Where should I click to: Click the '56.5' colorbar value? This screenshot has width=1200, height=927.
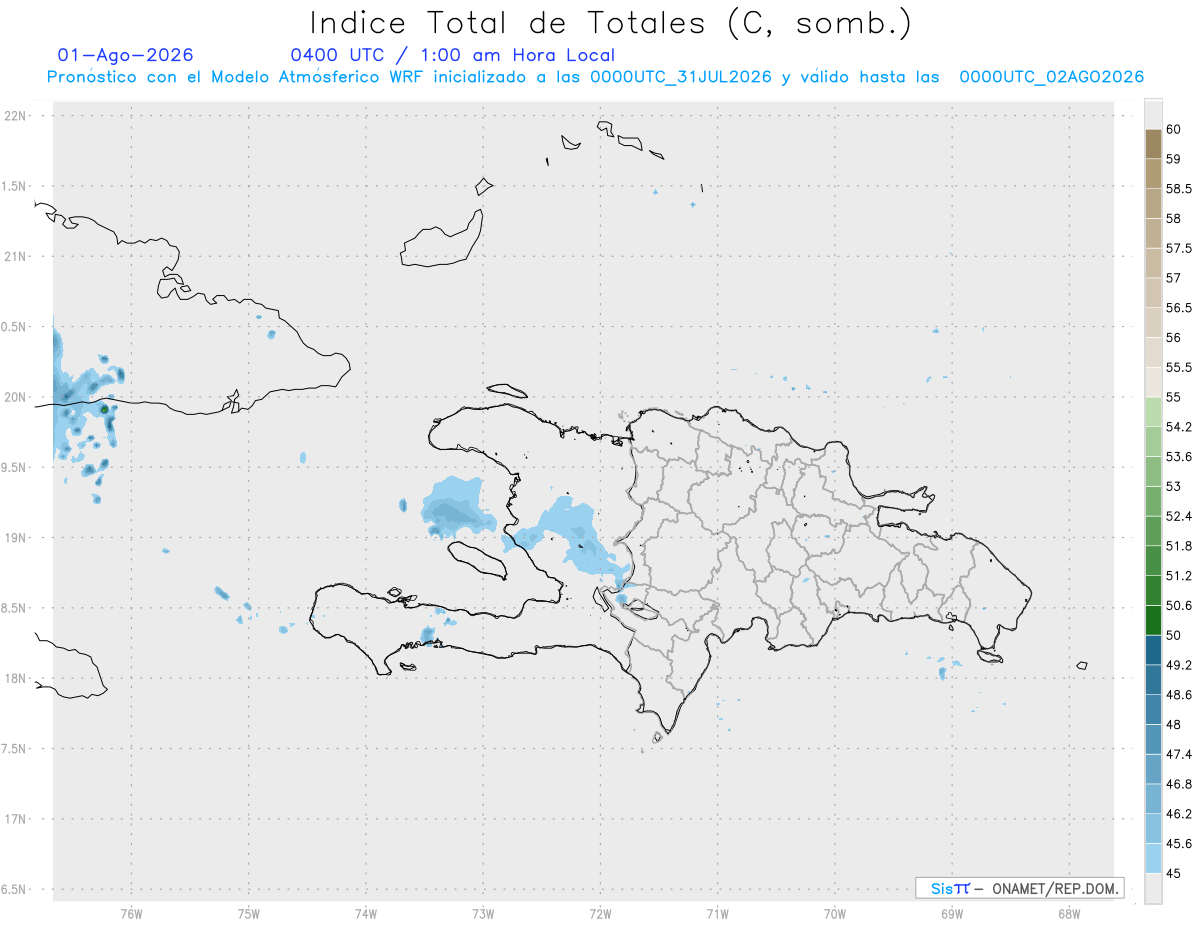[1178, 308]
